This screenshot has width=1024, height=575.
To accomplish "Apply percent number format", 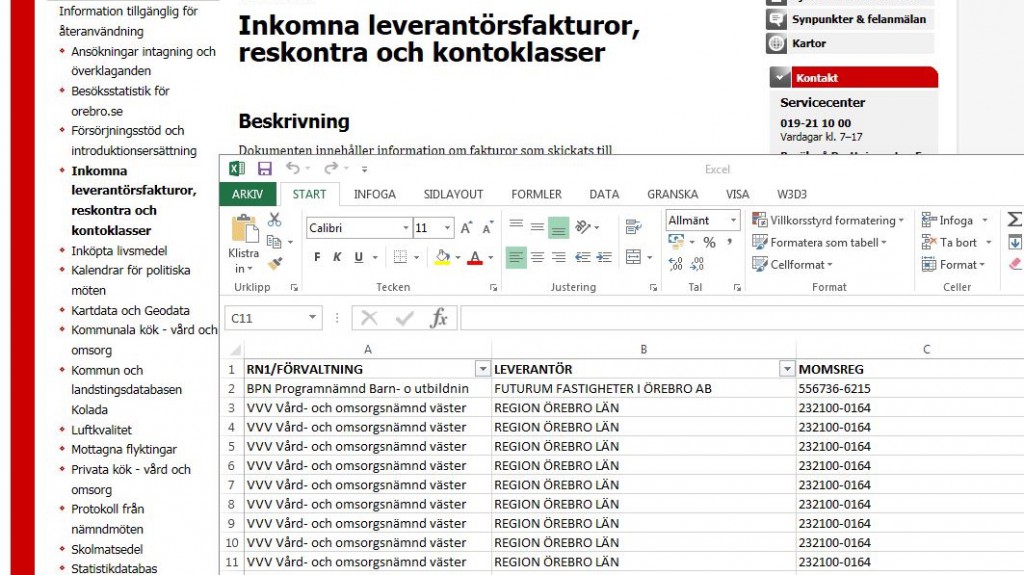I will [x=709, y=242].
